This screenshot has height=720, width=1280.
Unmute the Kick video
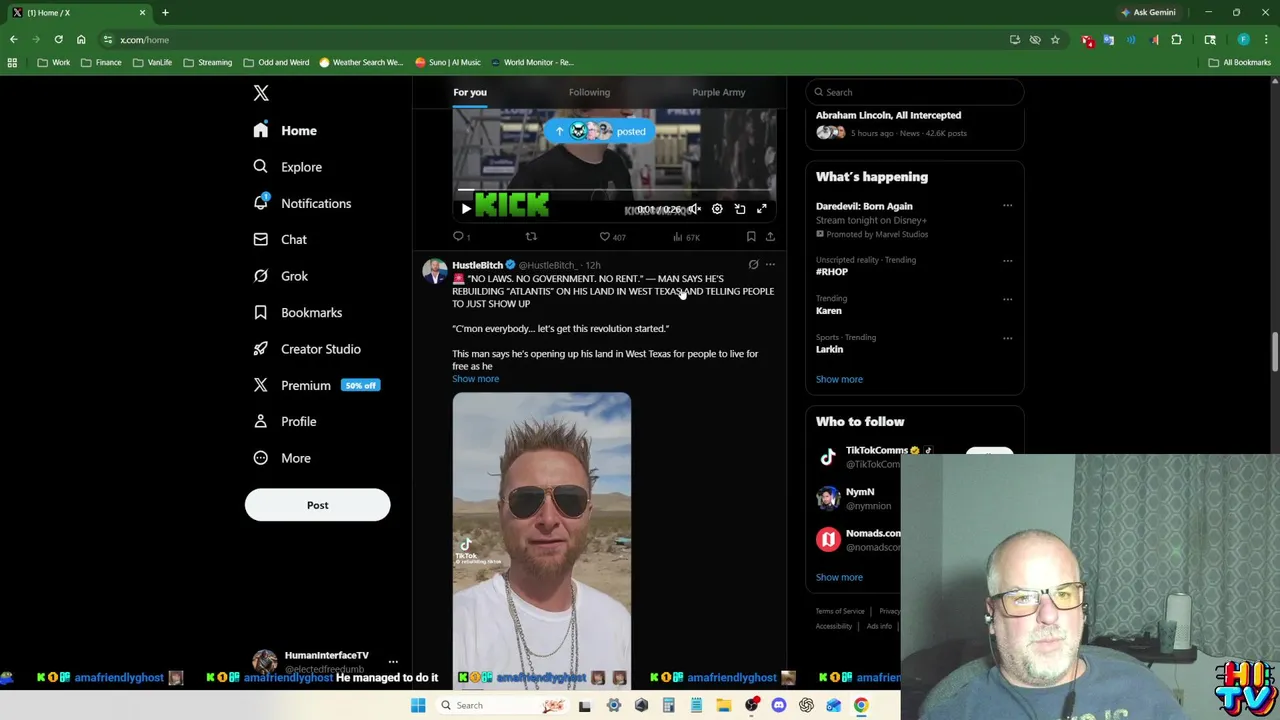click(694, 209)
